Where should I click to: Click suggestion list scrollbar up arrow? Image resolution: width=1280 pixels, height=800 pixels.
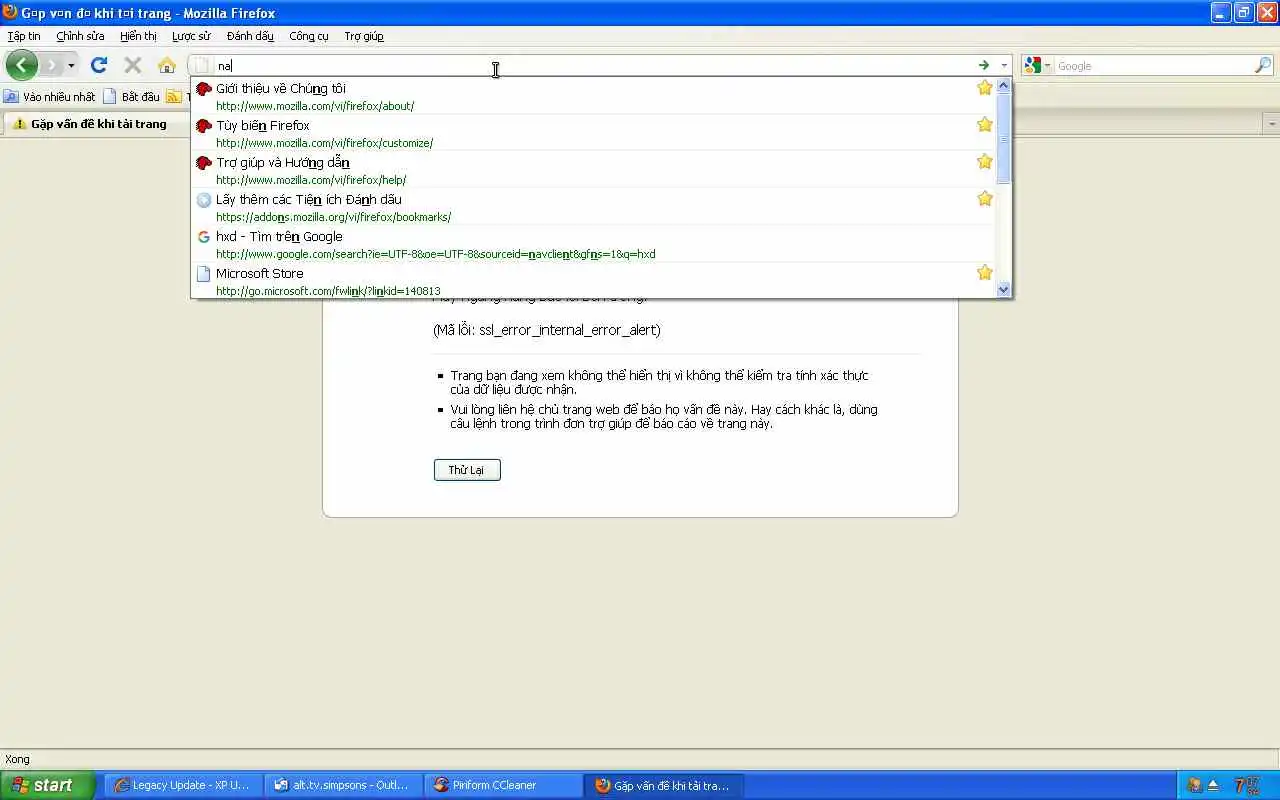coord(1004,86)
